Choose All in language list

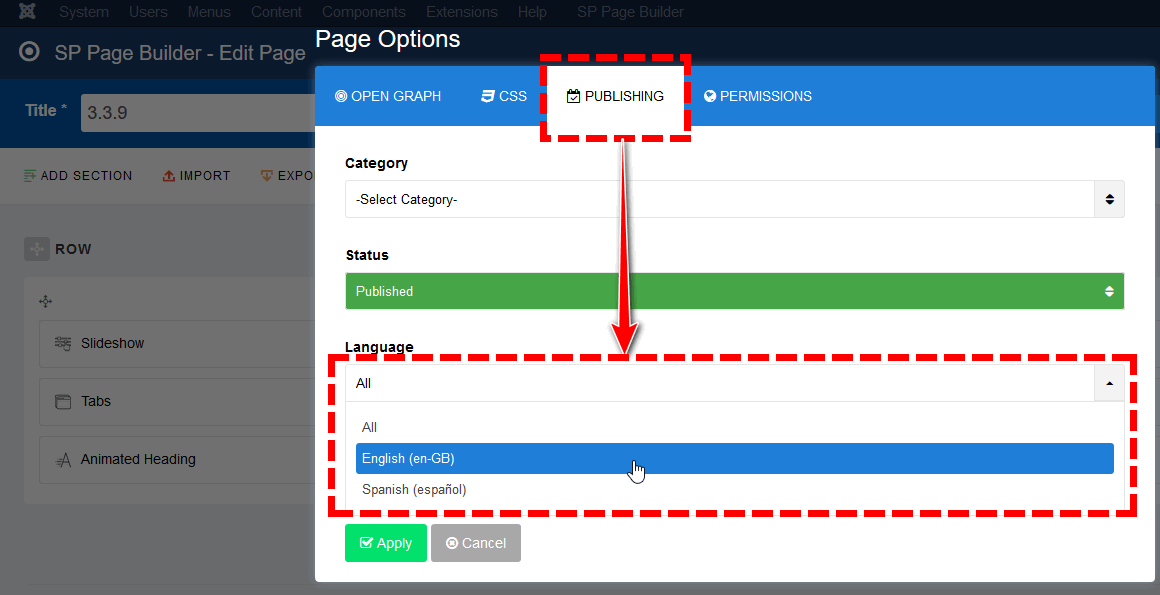[735, 427]
